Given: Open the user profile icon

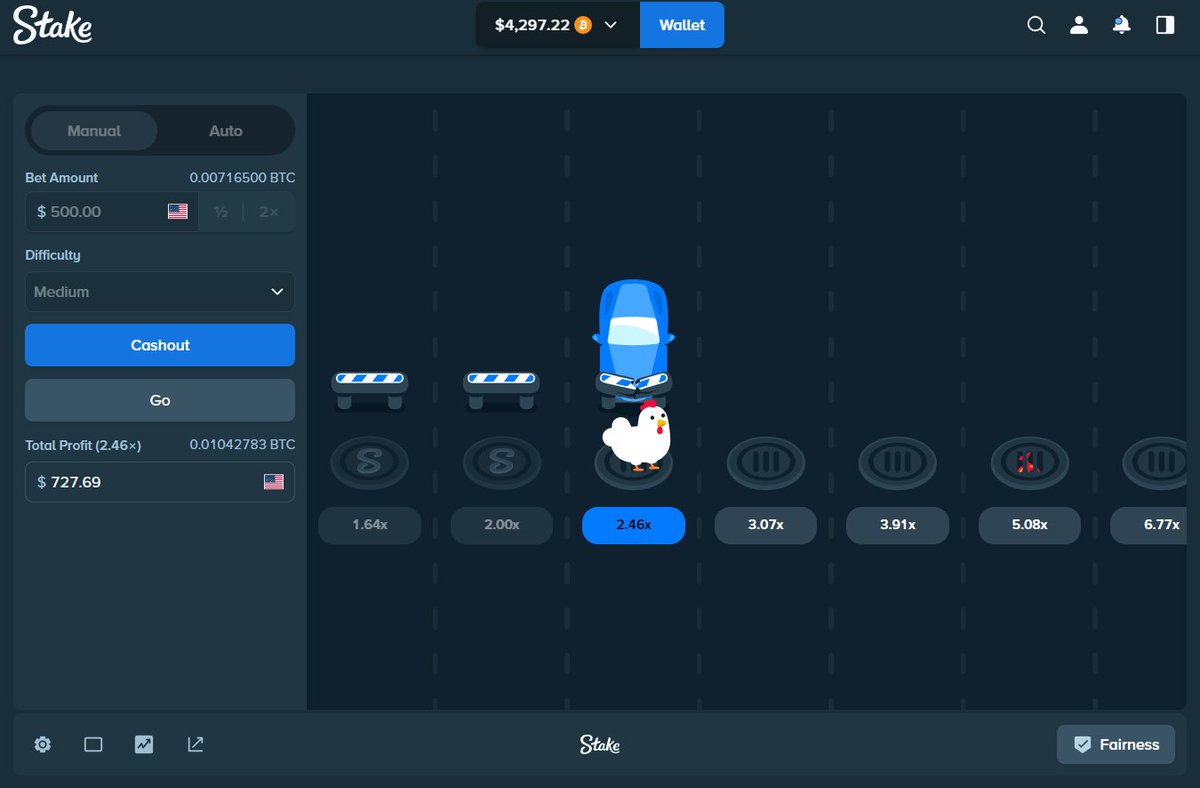Looking at the screenshot, I should [1079, 25].
